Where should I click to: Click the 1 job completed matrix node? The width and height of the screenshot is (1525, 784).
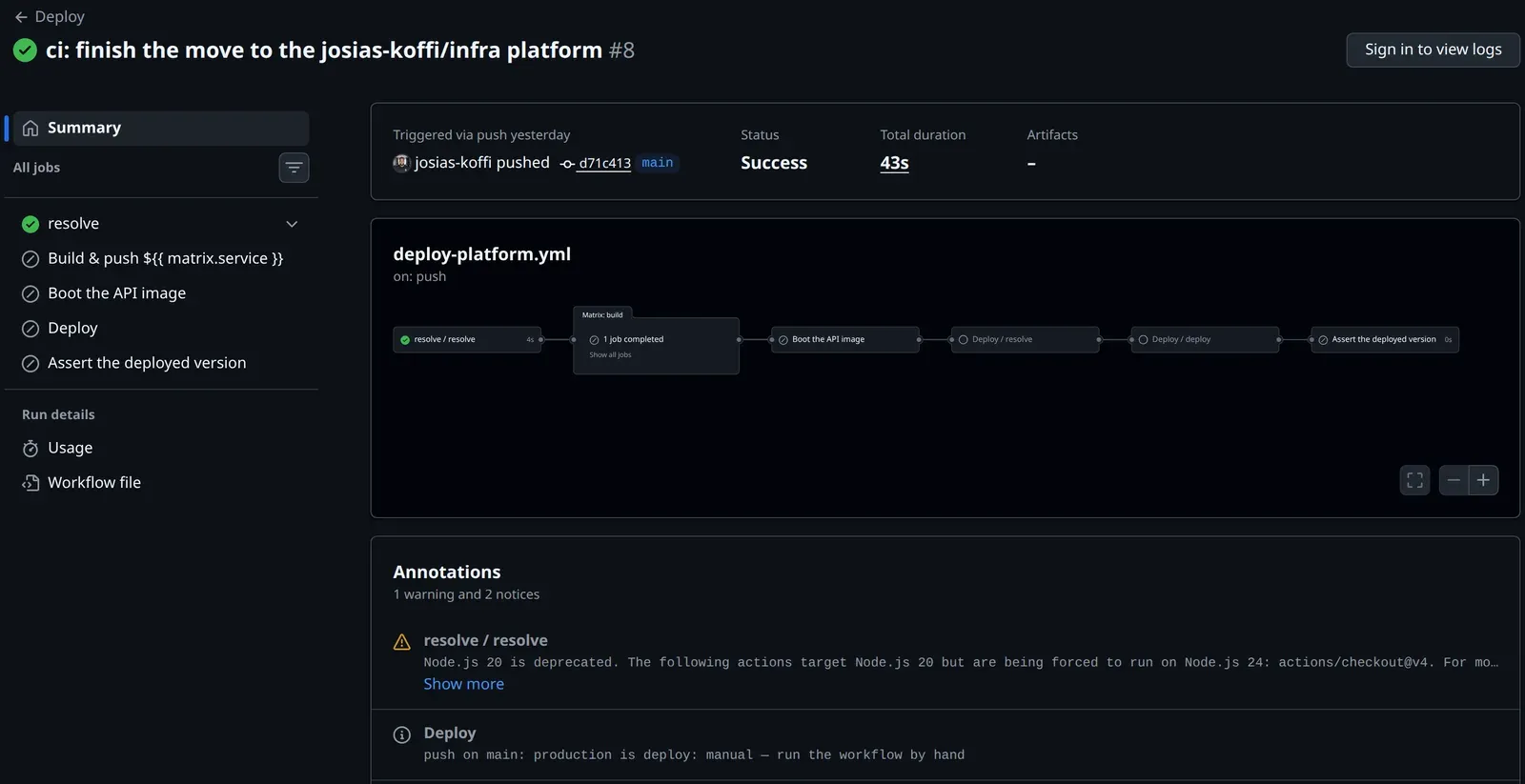pyautogui.click(x=633, y=339)
